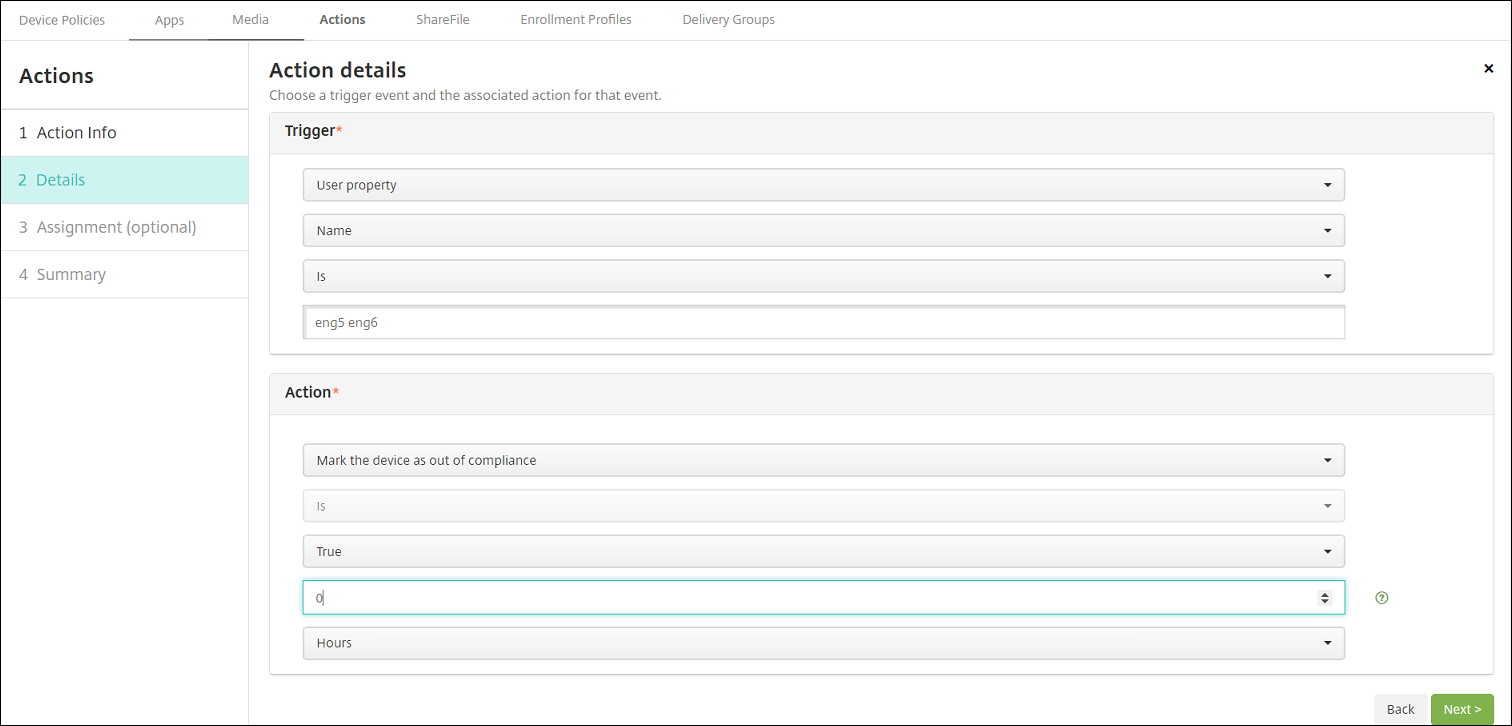Click the number spinner arrows in the delay field
The height and width of the screenshot is (726, 1512).
pyautogui.click(x=1325, y=598)
